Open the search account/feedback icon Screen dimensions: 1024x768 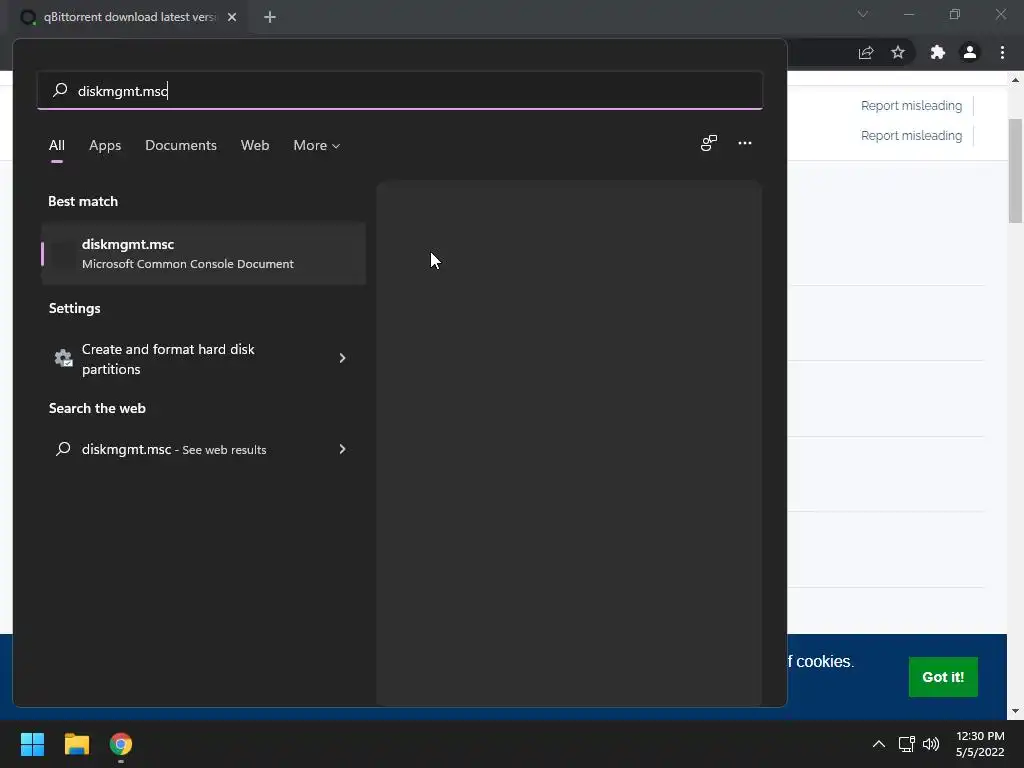(x=709, y=143)
